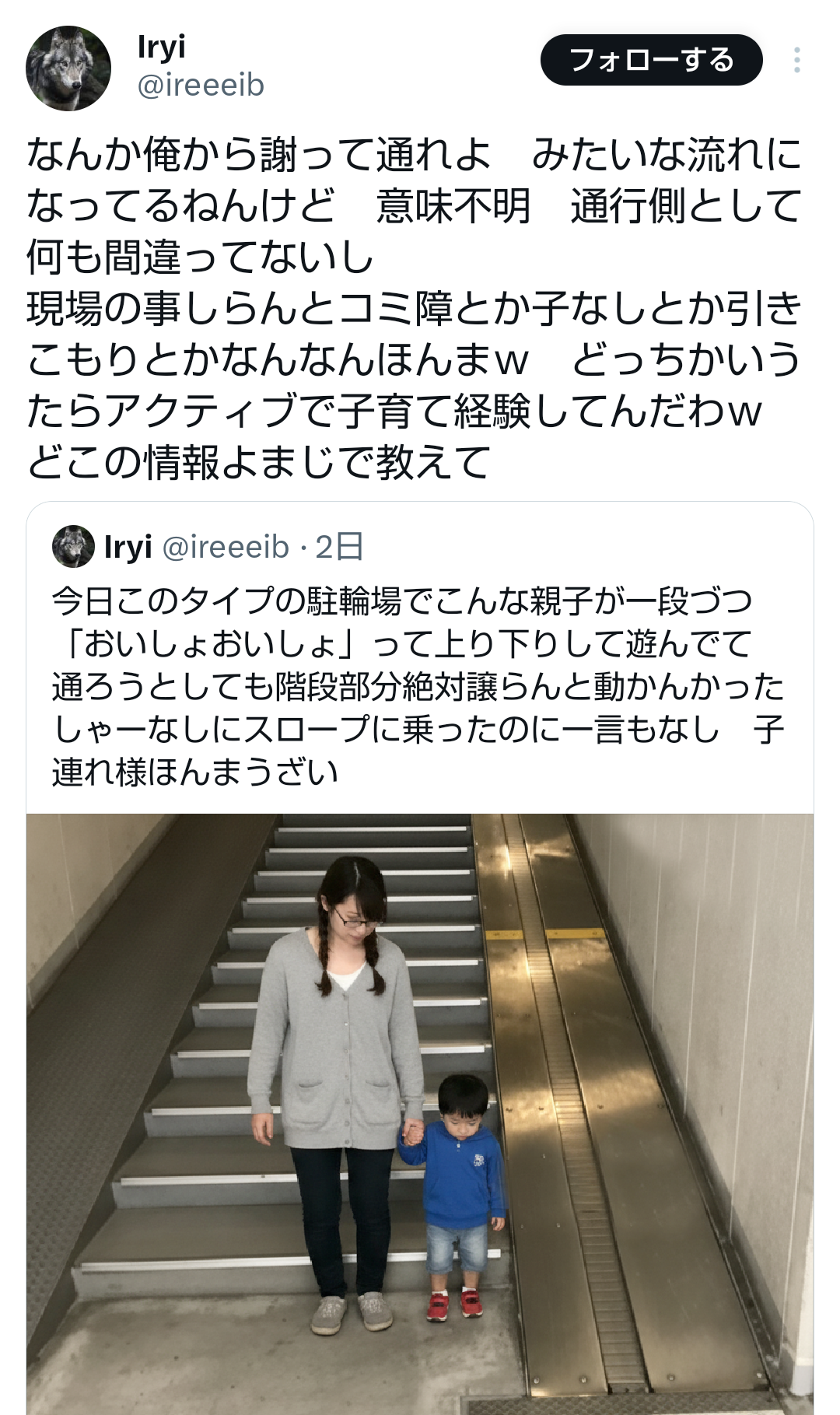Viewport: 840px width, 1415px height.
Task: Select main tweet first line なんか俺から謝って通れよ
Action: 259,154
